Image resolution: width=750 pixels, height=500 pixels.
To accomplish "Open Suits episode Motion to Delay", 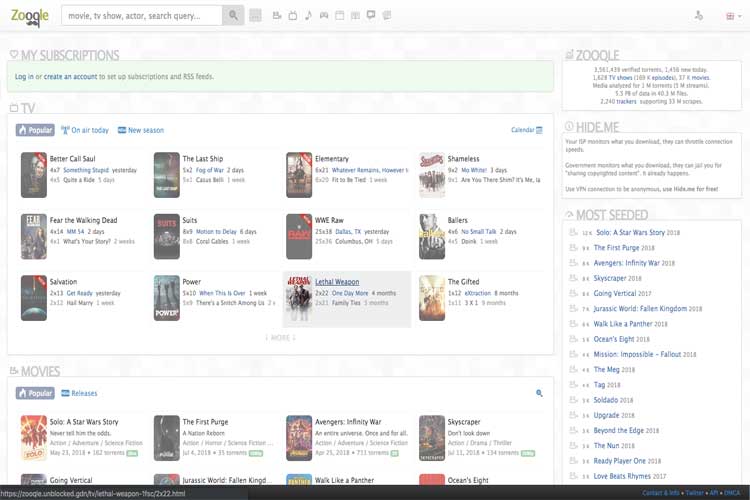I will coord(216,232).
